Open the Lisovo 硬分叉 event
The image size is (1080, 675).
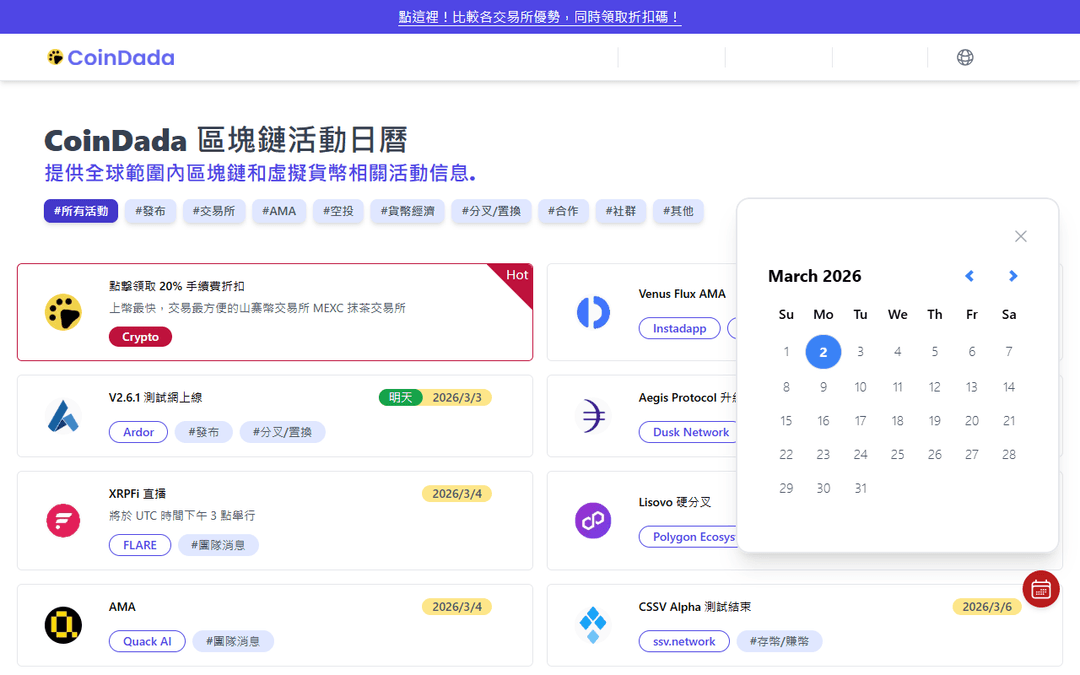675,502
